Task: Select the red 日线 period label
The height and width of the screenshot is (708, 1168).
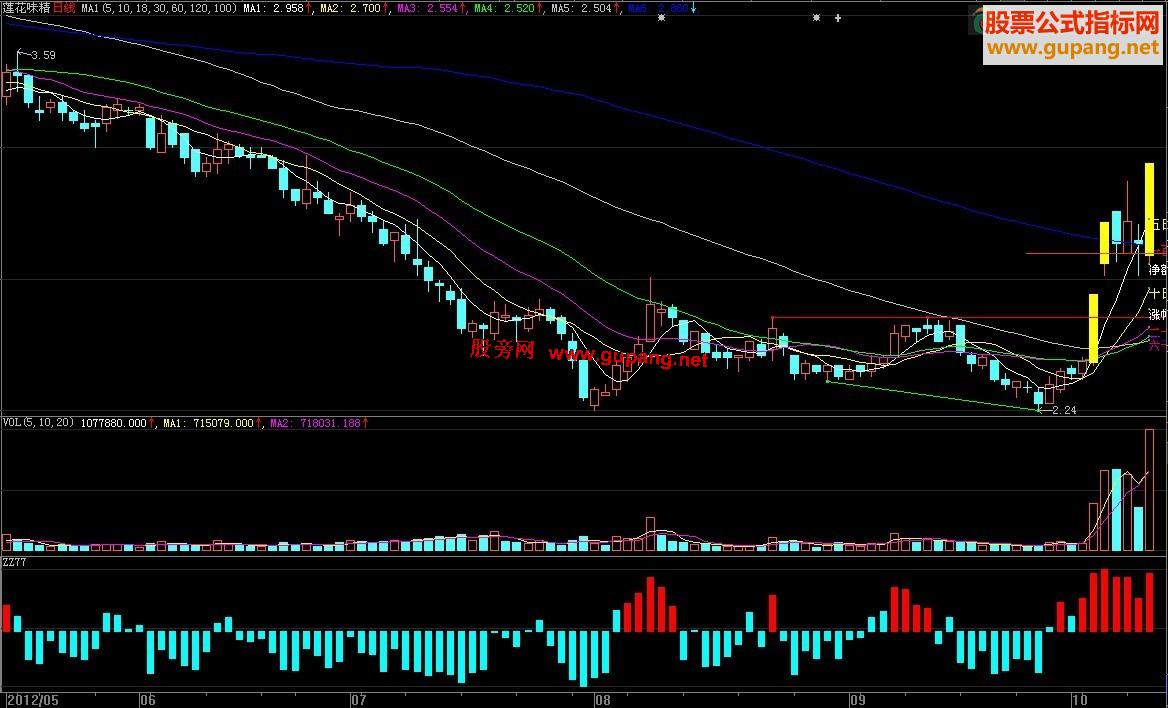Action: coord(65,8)
